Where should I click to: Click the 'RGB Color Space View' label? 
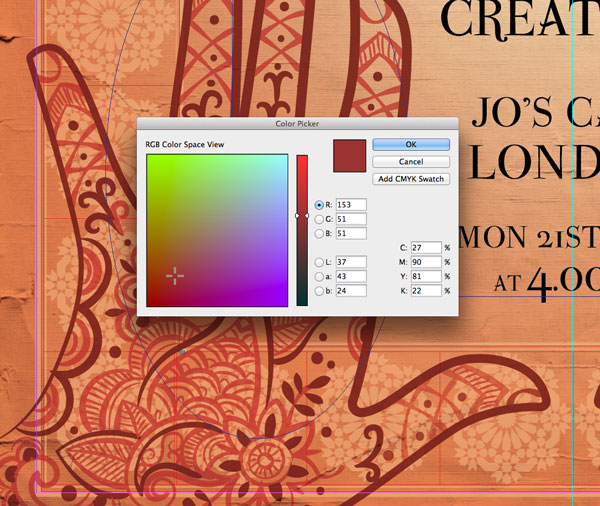coord(185,145)
